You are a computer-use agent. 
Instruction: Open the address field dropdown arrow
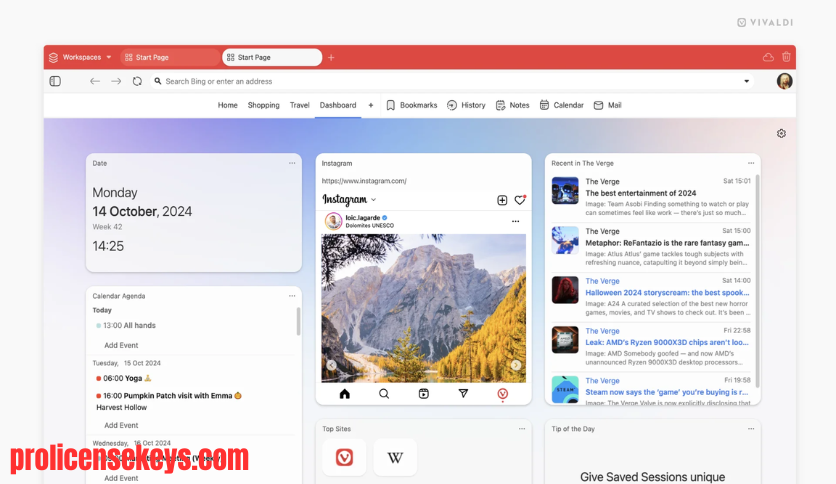point(746,82)
